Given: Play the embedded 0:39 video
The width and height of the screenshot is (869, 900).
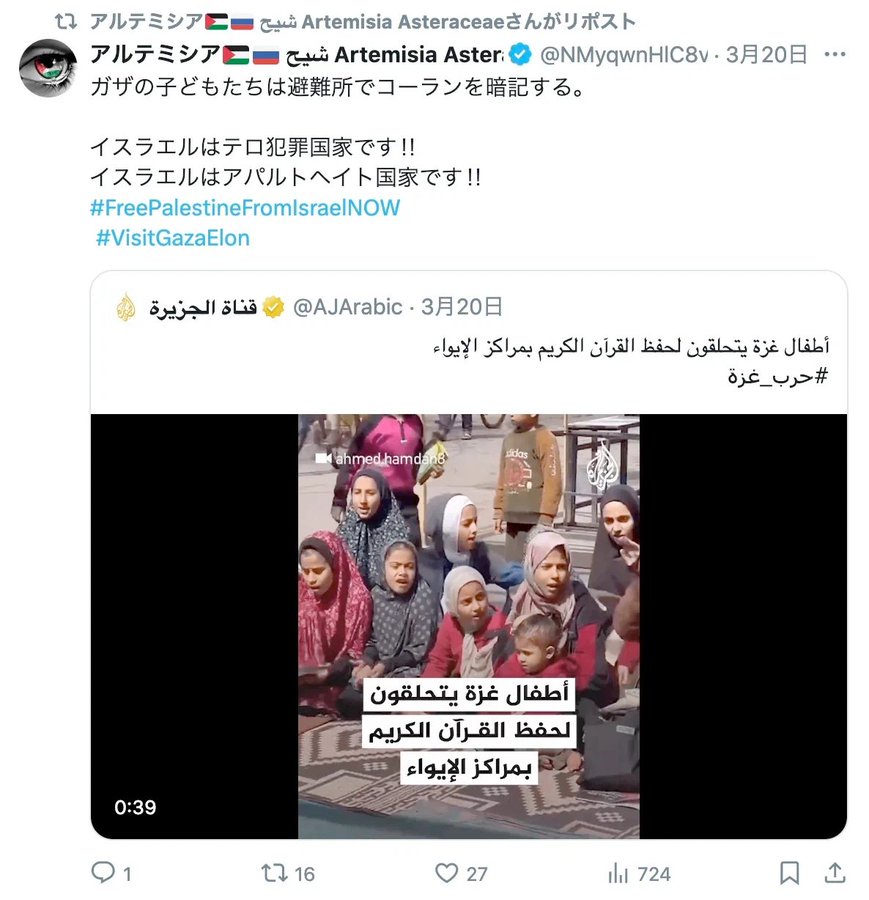Looking at the screenshot, I should point(468,626).
